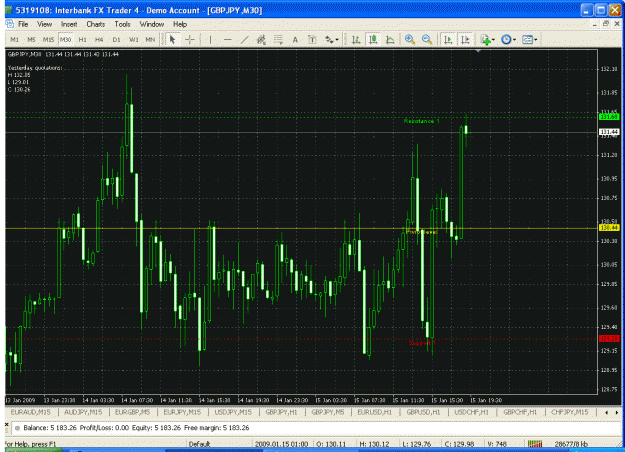Open the View menu

44,24
